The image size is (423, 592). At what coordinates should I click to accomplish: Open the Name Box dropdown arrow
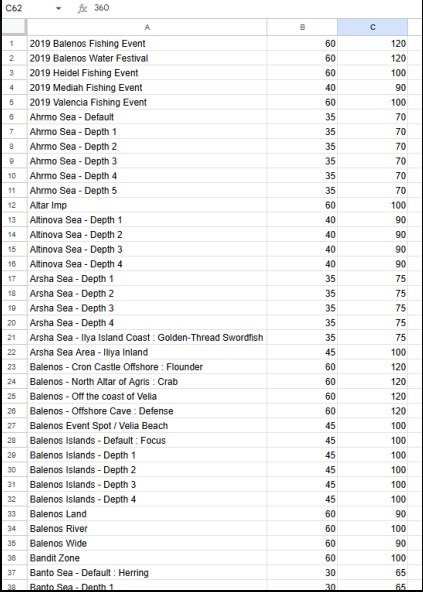pos(58,8)
